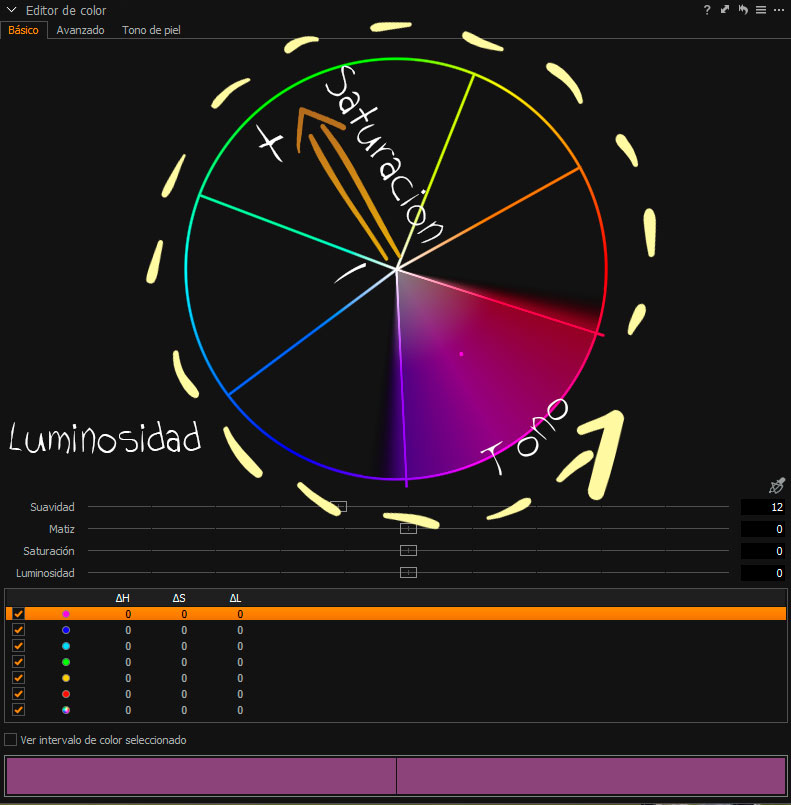Image resolution: width=791 pixels, height=805 pixels.
Task: Open the Tono de piel tab
Action: click(x=151, y=30)
